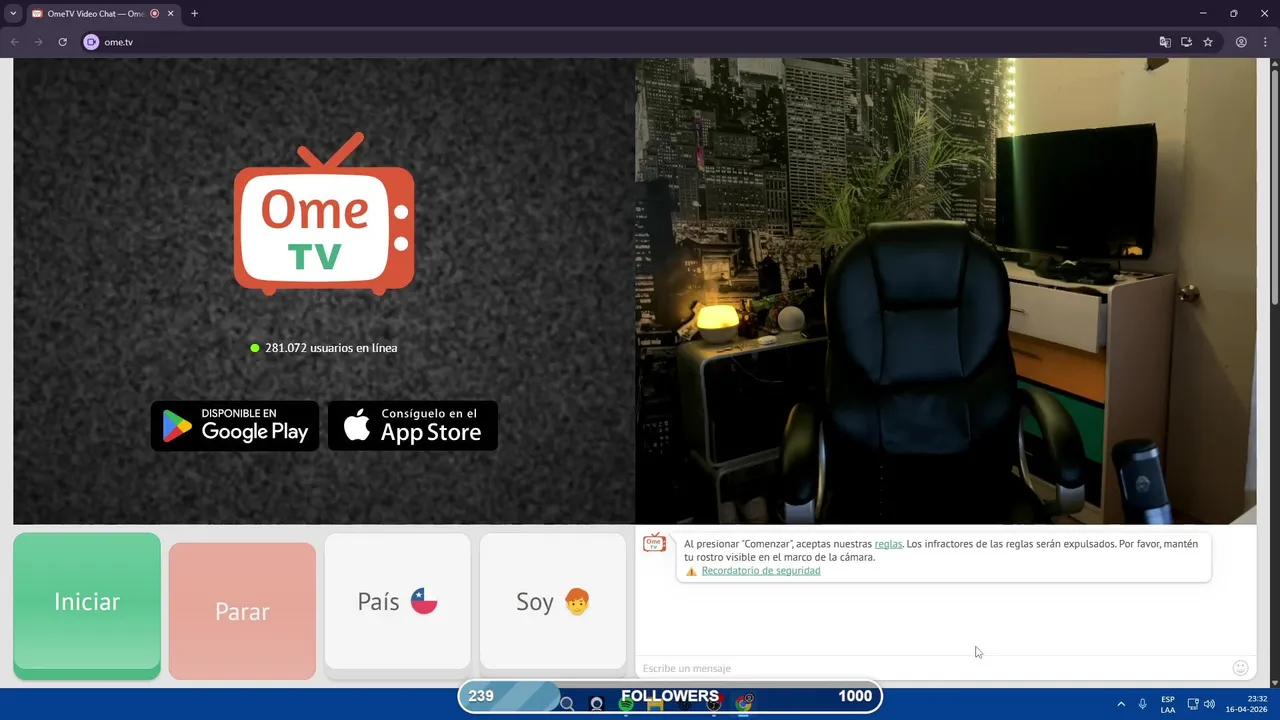Open the network tray icon

coord(1193,704)
